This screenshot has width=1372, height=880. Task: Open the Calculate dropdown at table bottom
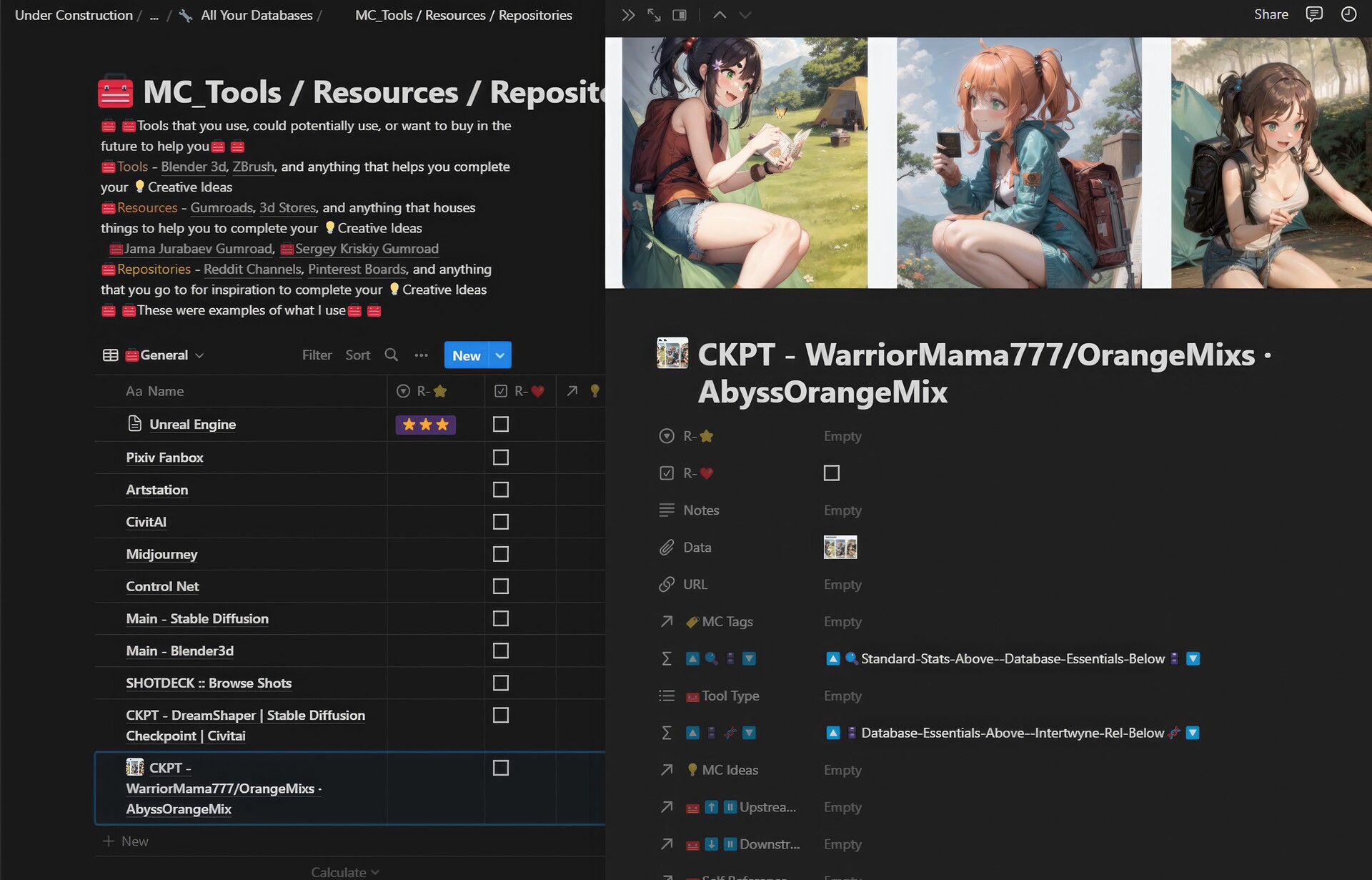345,871
